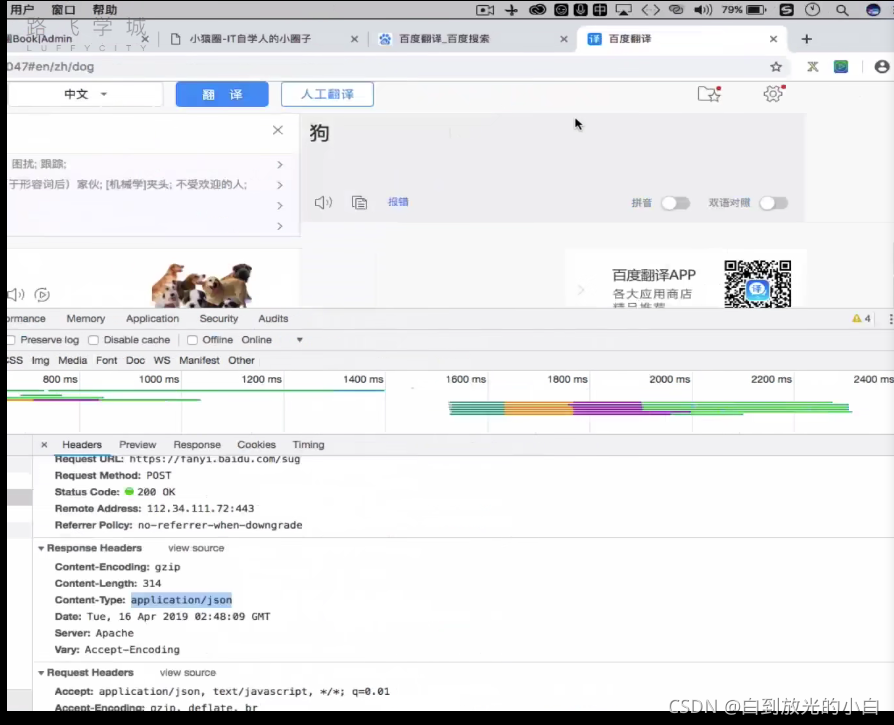This screenshot has width=894, height=725.
Task: Open the user profile icon in Chrome toolbar
Action: click(x=881, y=67)
